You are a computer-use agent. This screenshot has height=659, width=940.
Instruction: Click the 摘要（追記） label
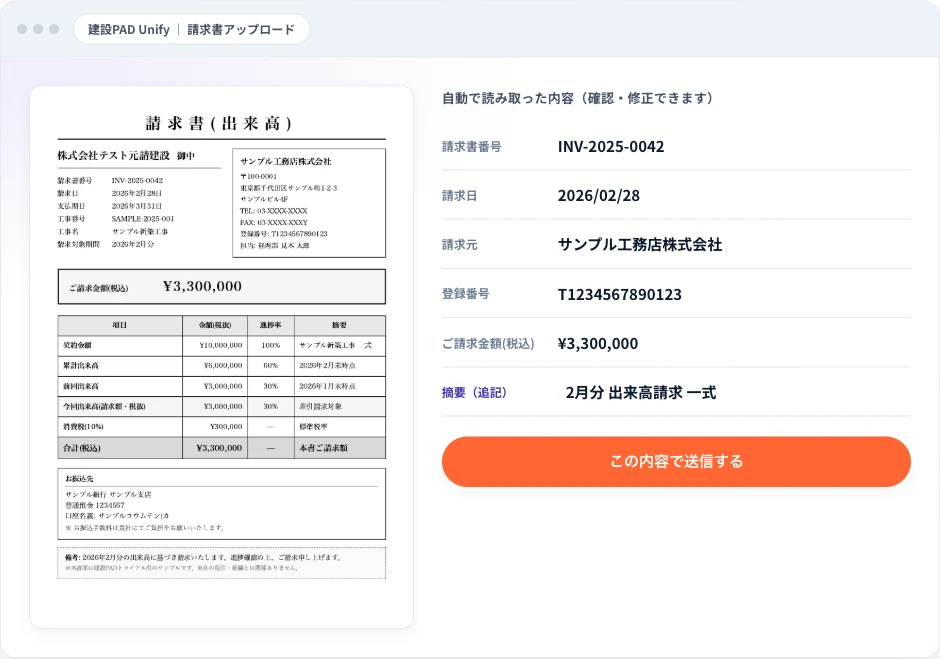tap(474, 393)
